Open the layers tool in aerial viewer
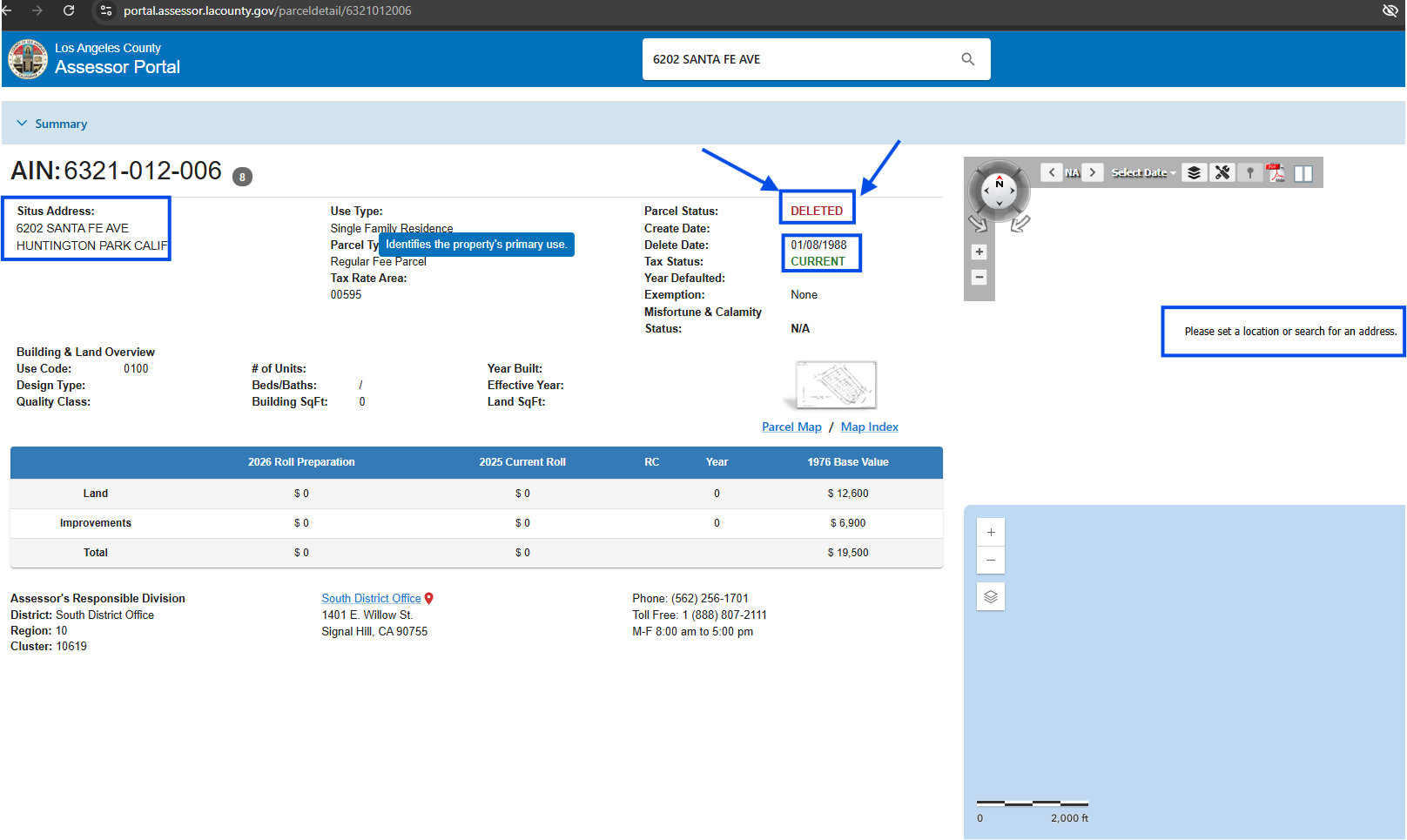This screenshot has width=1407, height=840. pos(1194,172)
